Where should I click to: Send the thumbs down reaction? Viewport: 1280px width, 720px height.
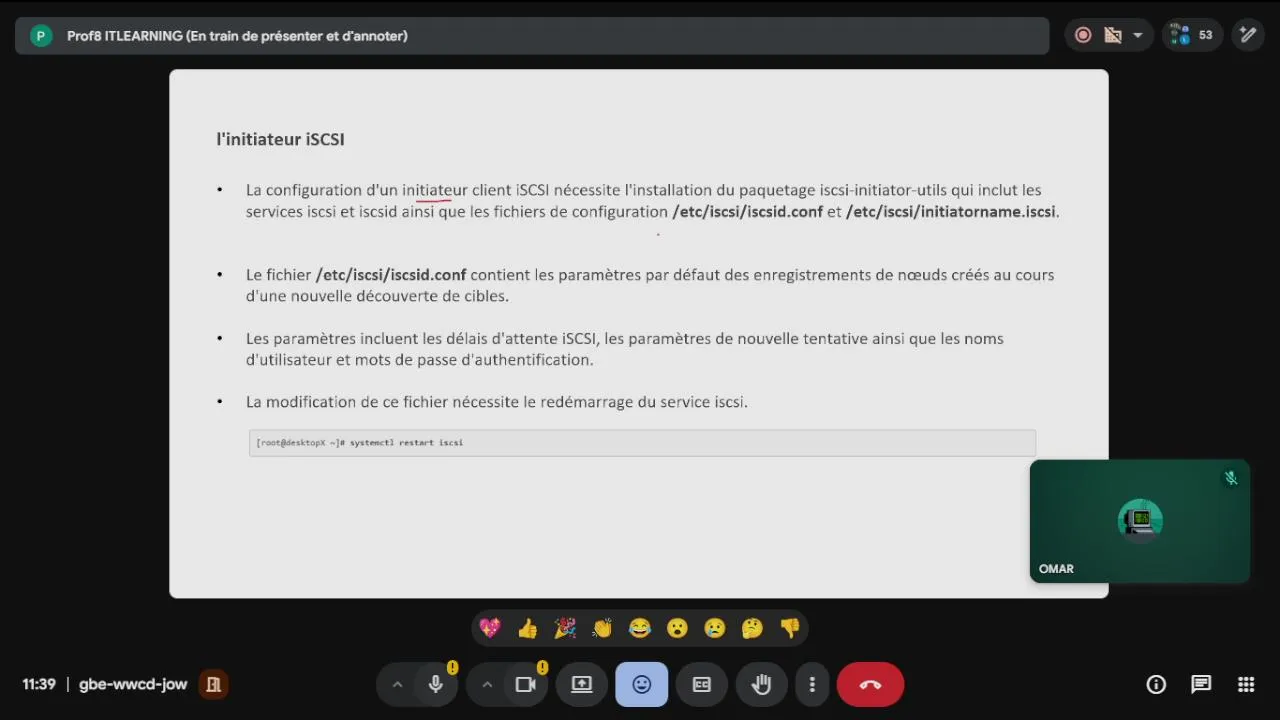tap(790, 628)
